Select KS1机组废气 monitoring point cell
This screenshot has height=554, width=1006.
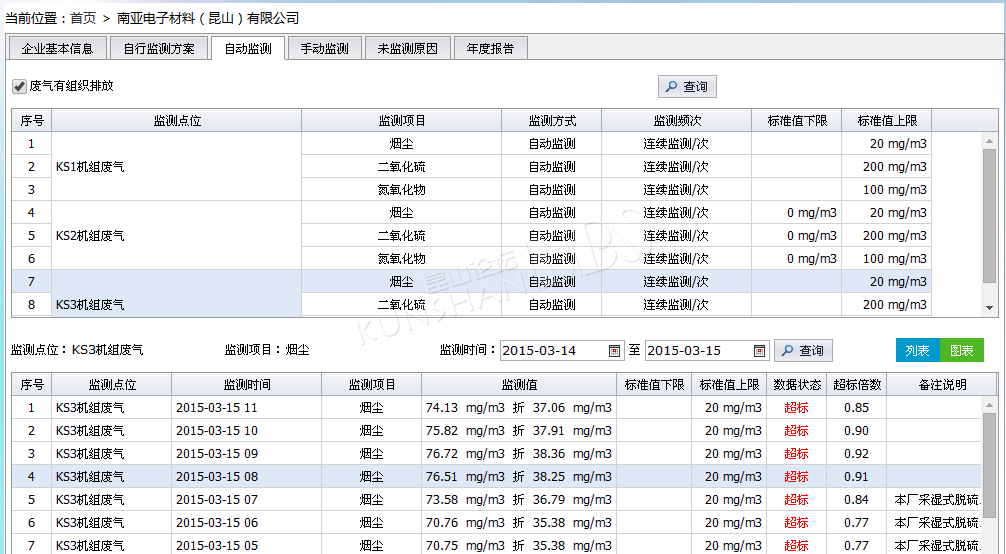tap(176, 166)
